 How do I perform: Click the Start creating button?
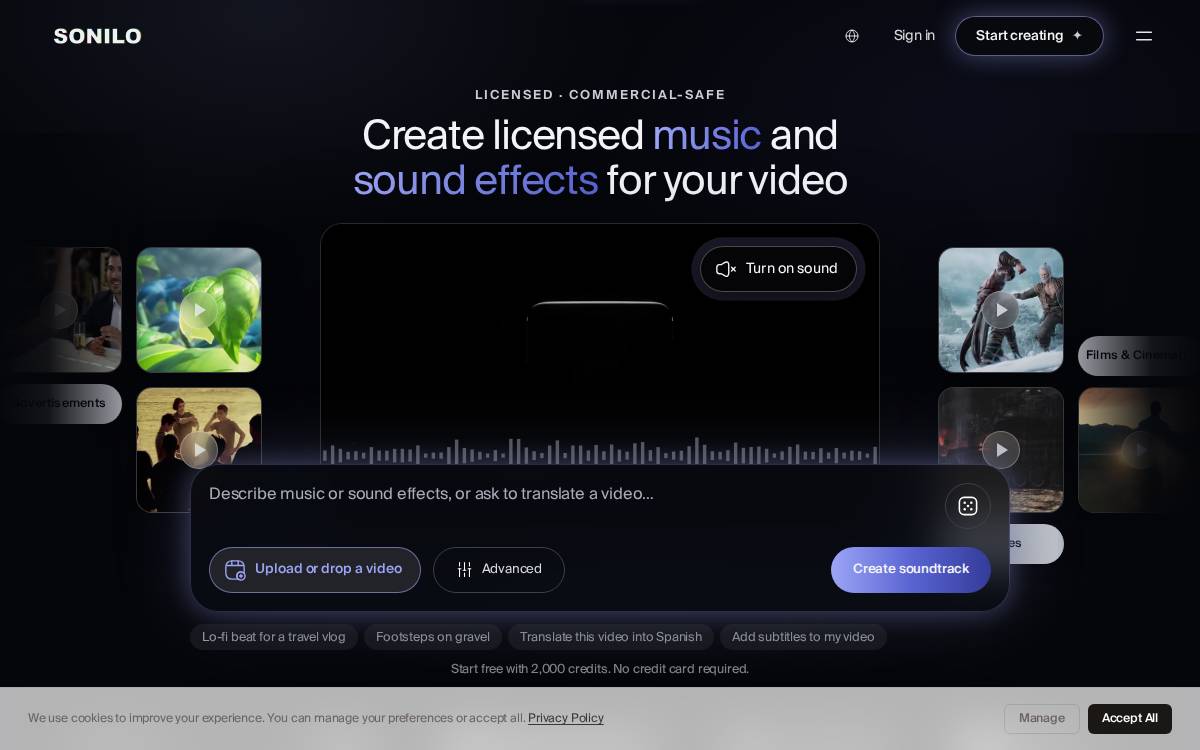point(1029,36)
